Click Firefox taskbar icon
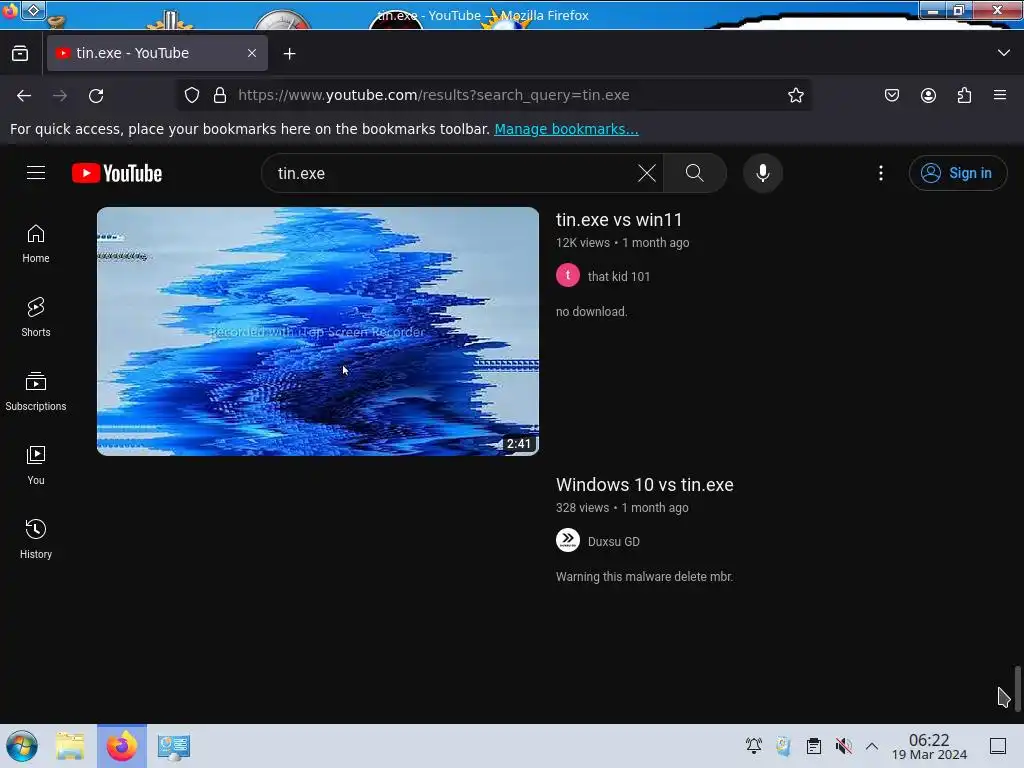 pyautogui.click(x=122, y=746)
